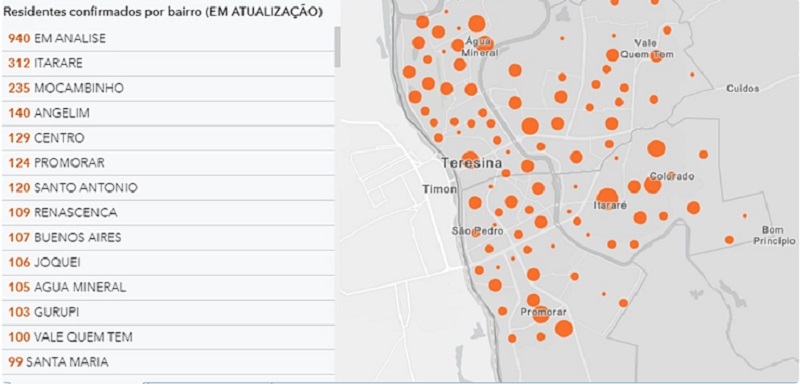Viewport: 800px width, 384px height.
Task: Choose SANTO ANTONIO in the list
Action: [x=168, y=188]
